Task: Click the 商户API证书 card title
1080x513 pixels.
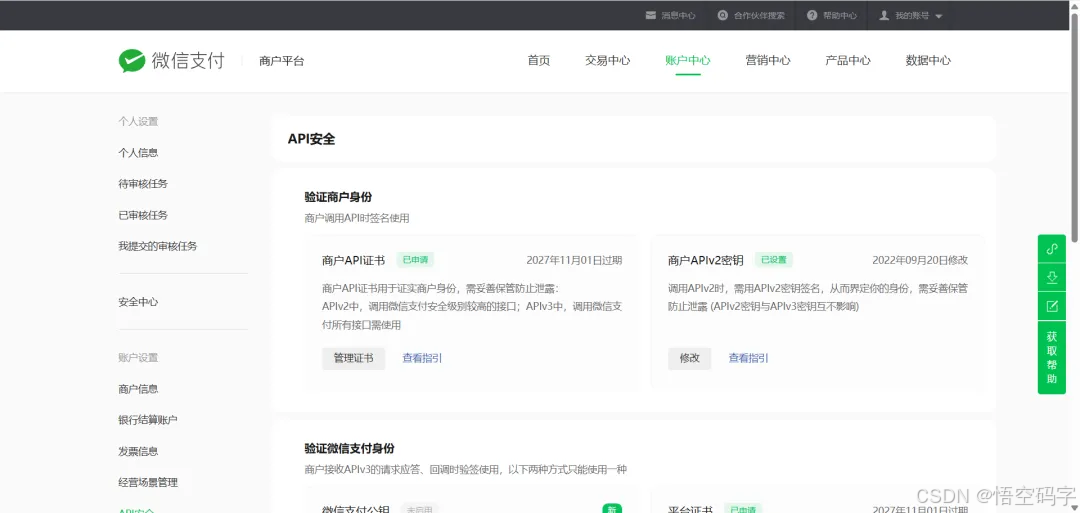Action: pyautogui.click(x=353, y=260)
